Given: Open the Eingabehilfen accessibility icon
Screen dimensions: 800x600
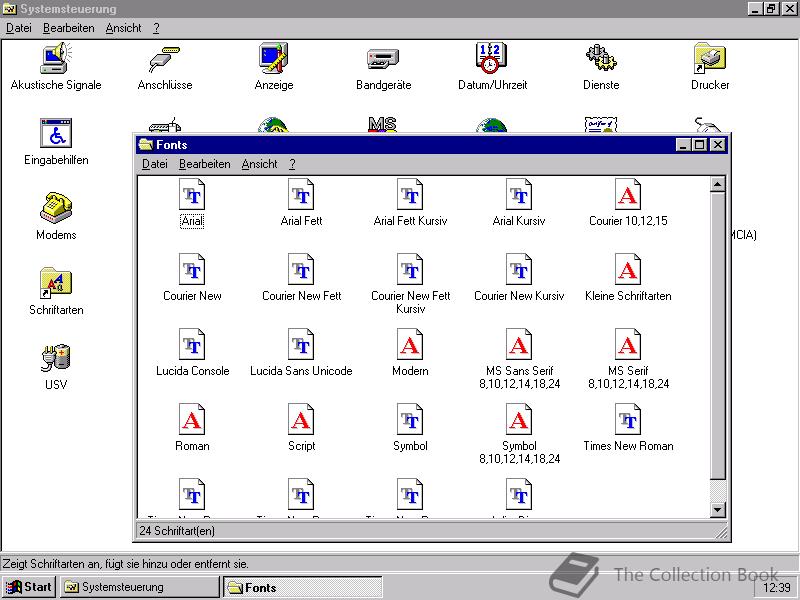Looking at the screenshot, I should pyautogui.click(x=56, y=133).
